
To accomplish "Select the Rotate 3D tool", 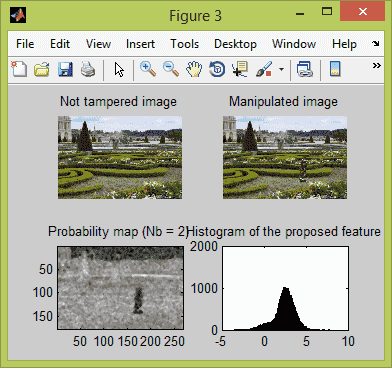I will (x=217, y=69).
